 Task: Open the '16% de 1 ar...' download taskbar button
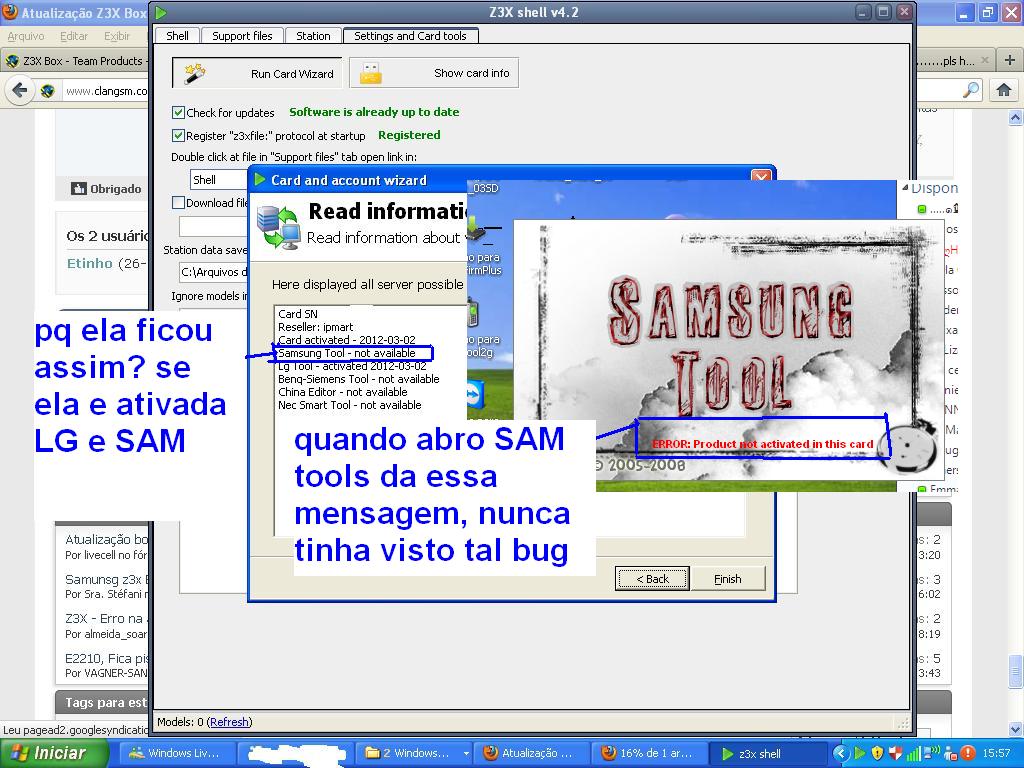pos(649,753)
